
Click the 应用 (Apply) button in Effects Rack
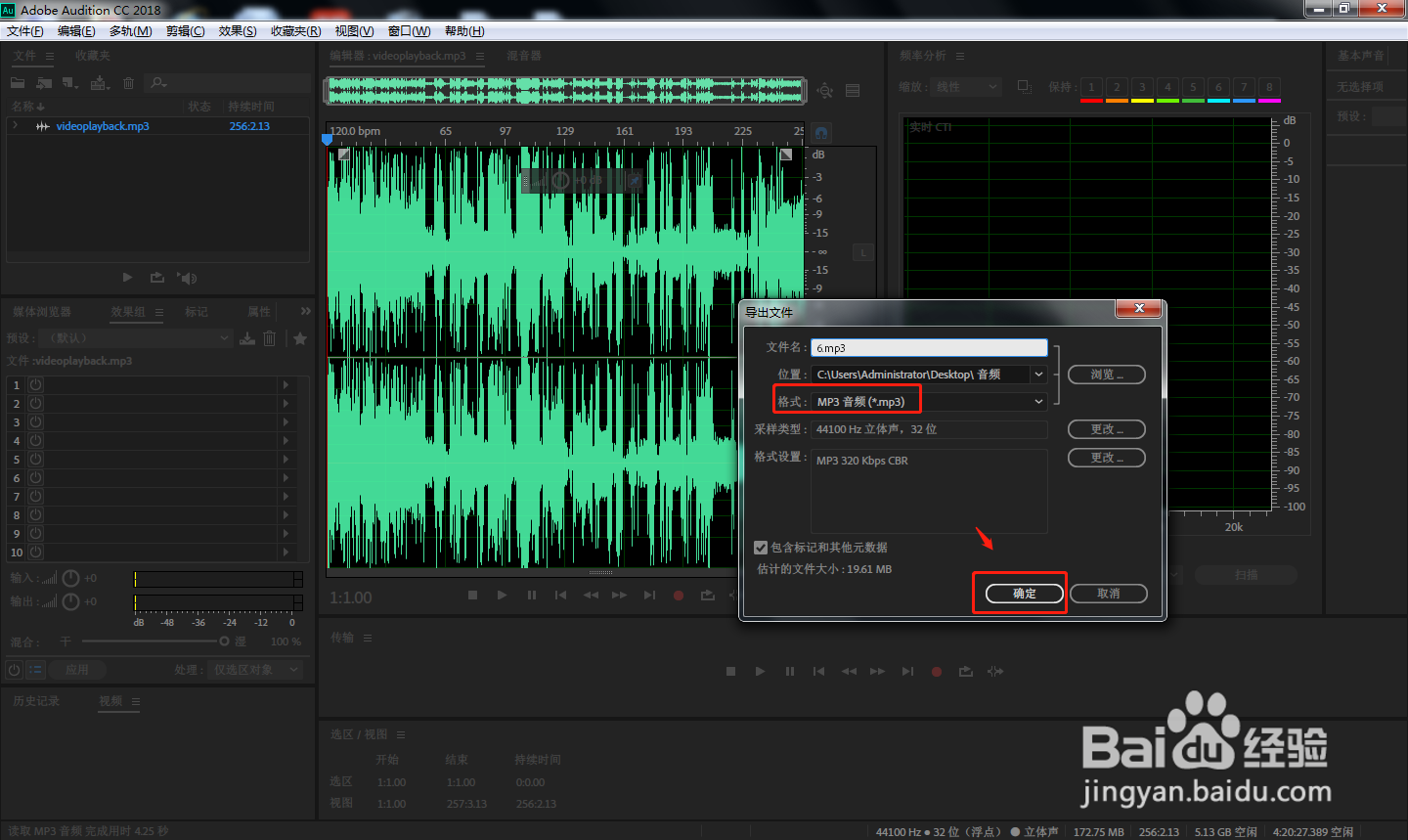[x=77, y=670]
